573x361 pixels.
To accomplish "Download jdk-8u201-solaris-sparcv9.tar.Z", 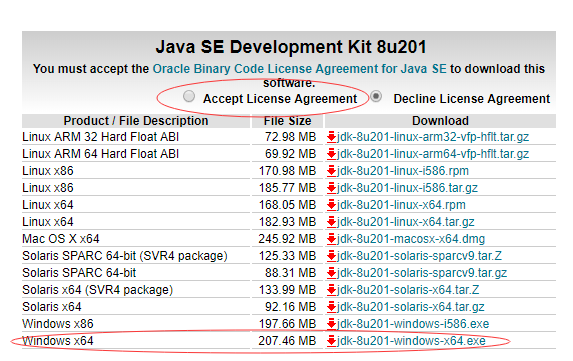I will pos(419,256).
